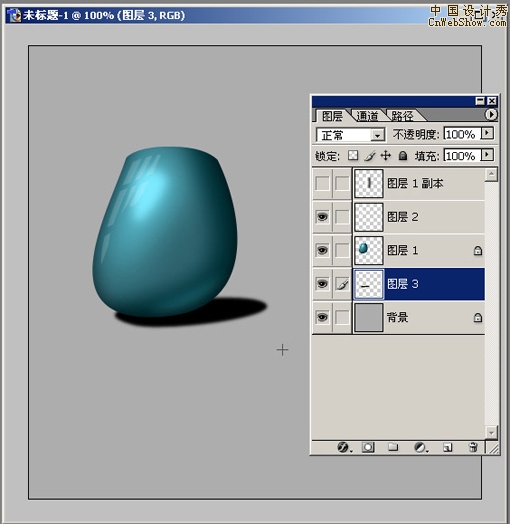Click thumbnail of 图层 2
Screen dimensions: 510x524
point(368,217)
